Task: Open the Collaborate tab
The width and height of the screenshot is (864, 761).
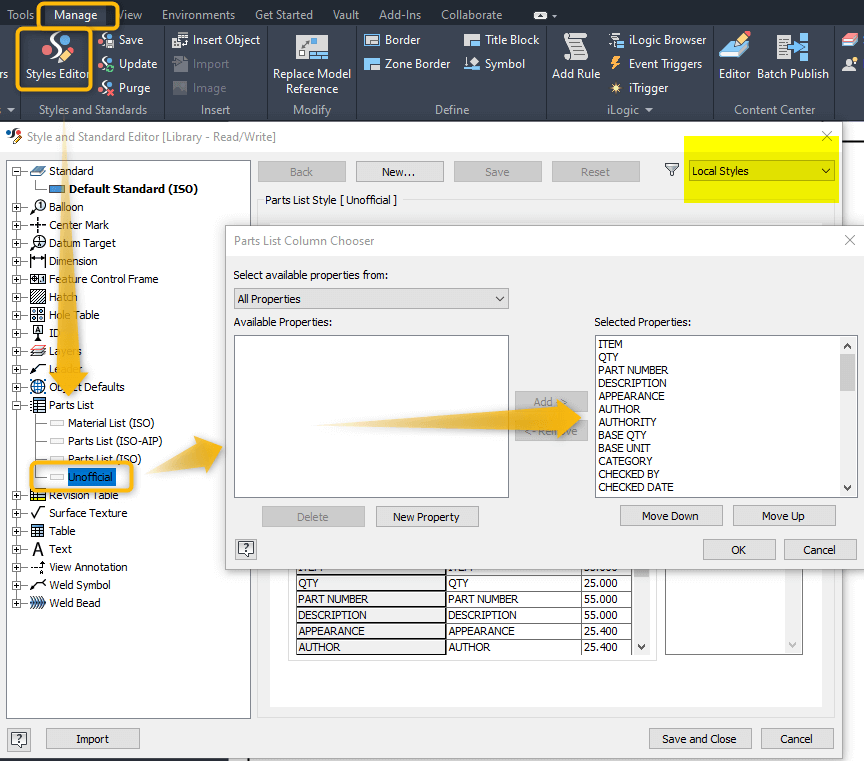Action: coord(472,15)
